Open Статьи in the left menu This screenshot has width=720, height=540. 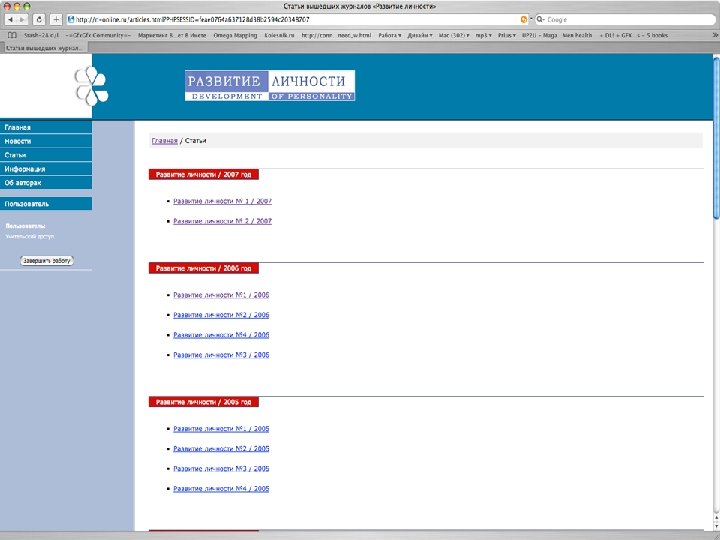click(x=46, y=155)
